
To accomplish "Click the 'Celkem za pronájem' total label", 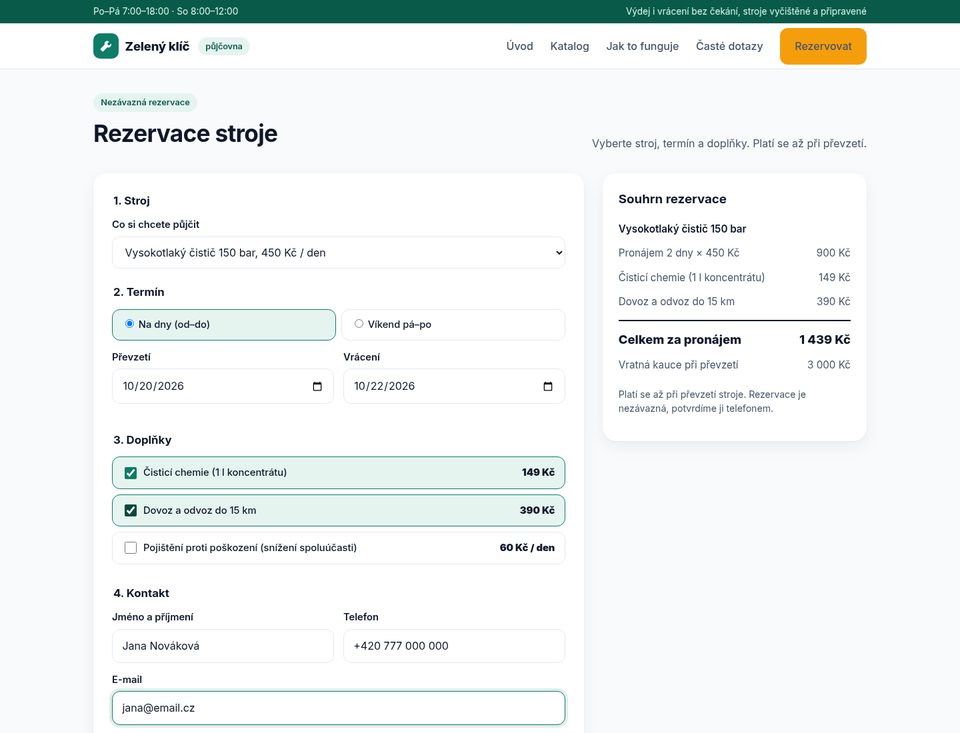I will point(680,340).
